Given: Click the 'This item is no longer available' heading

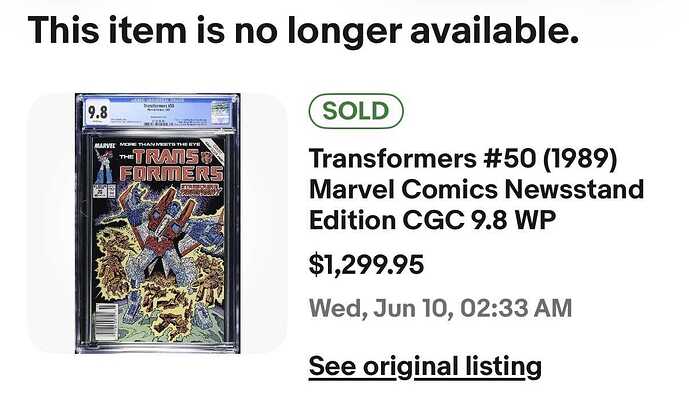Looking at the screenshot, I should coord(303,30).
